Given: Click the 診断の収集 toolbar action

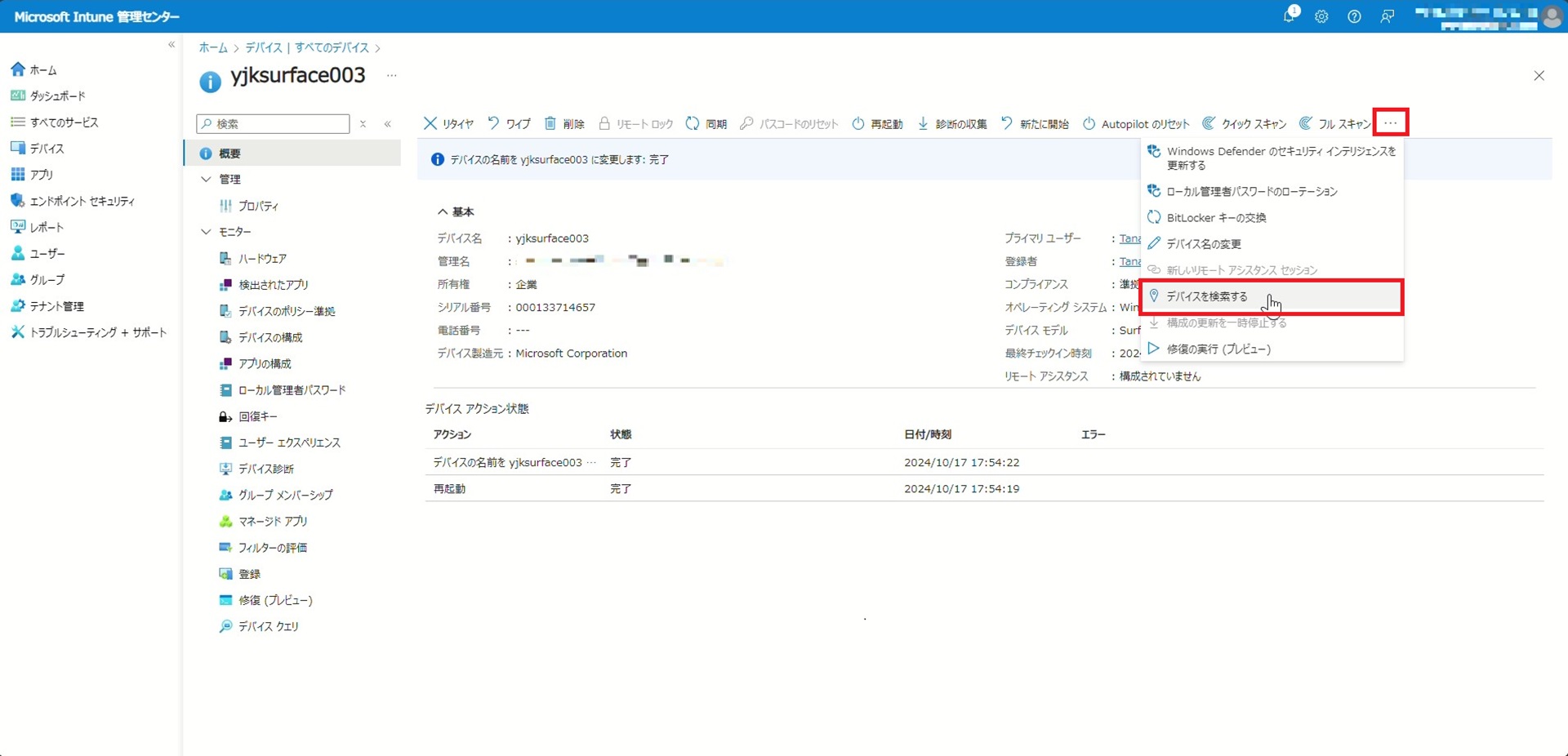Looking at the screenshot, I should [952, 124].
